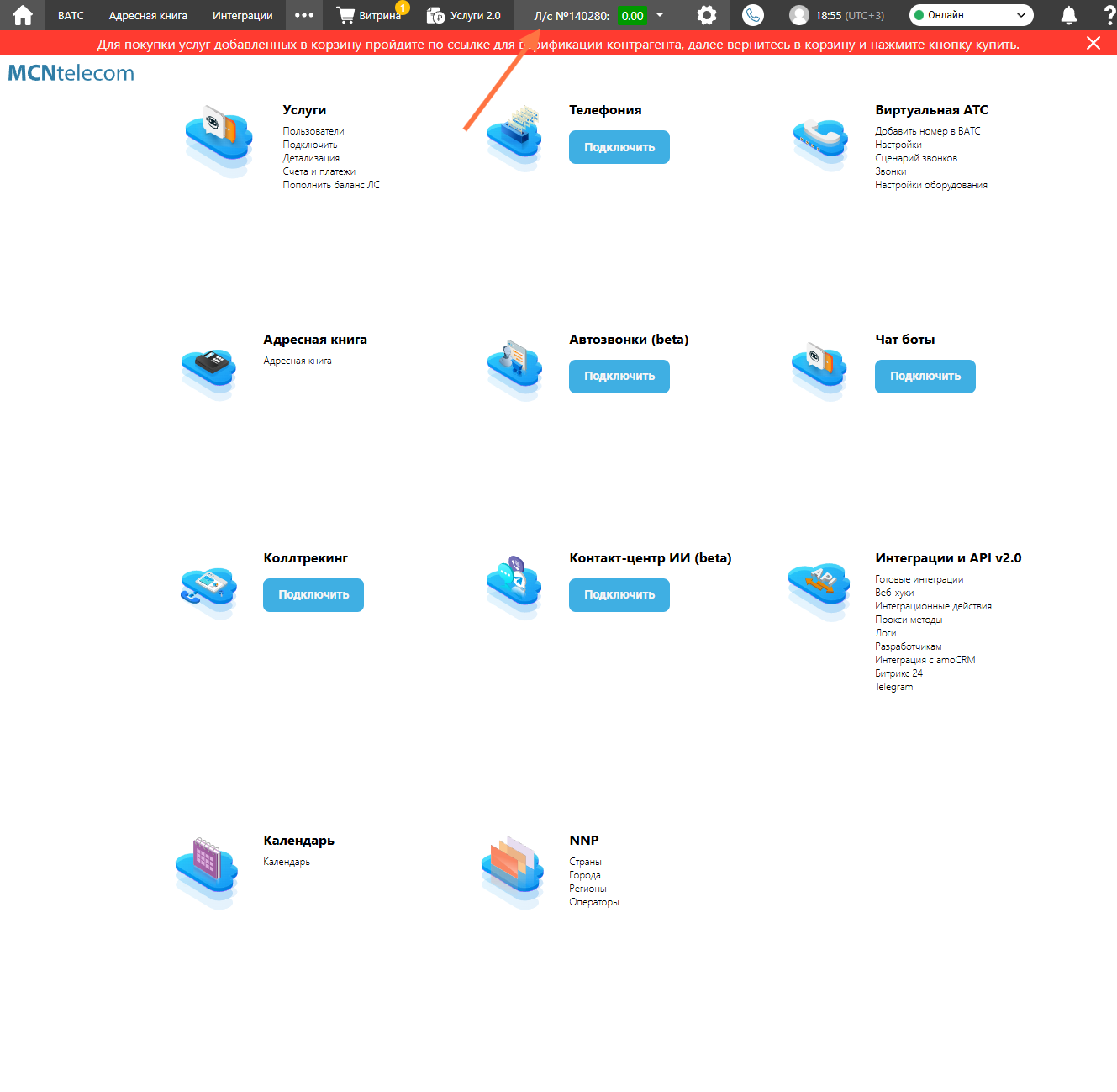Click the Календарь section icon
Screen dimensions: 1117x1092
click(207, 873)
